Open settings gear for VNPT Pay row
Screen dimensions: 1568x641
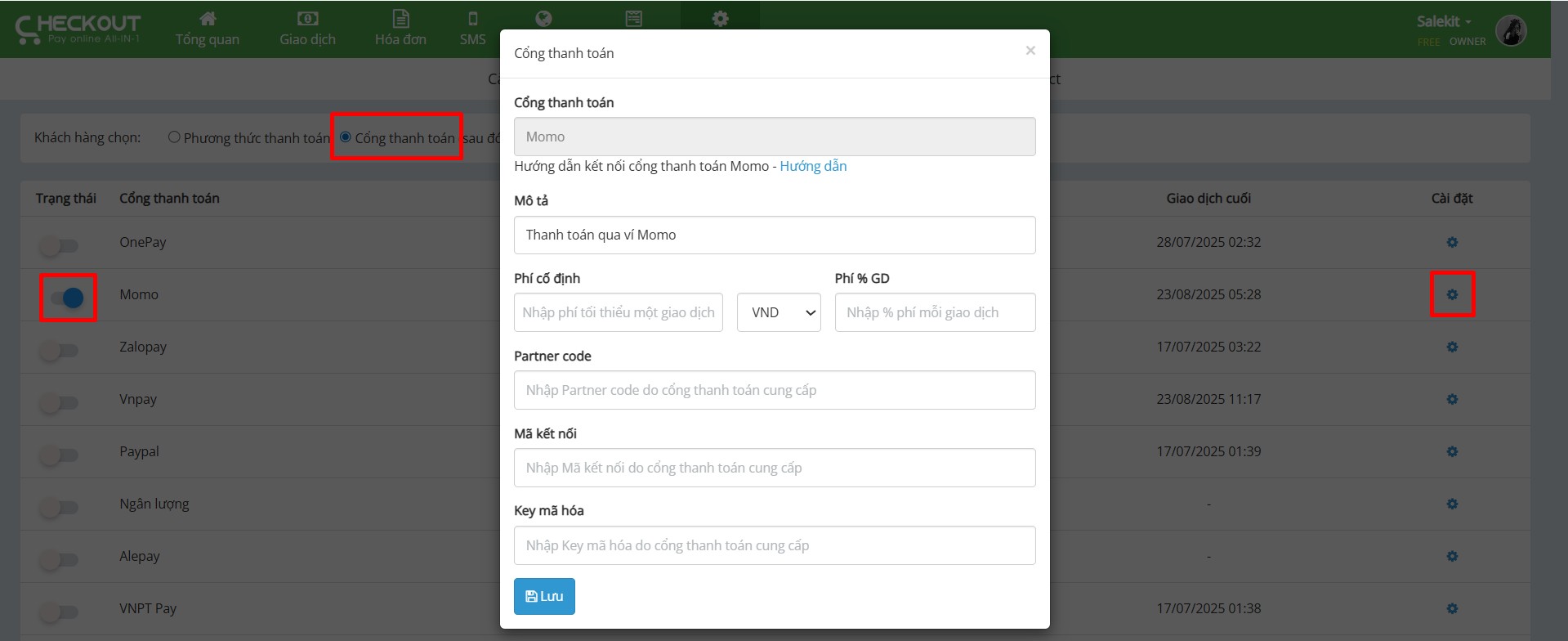[x=1452, y=608]
